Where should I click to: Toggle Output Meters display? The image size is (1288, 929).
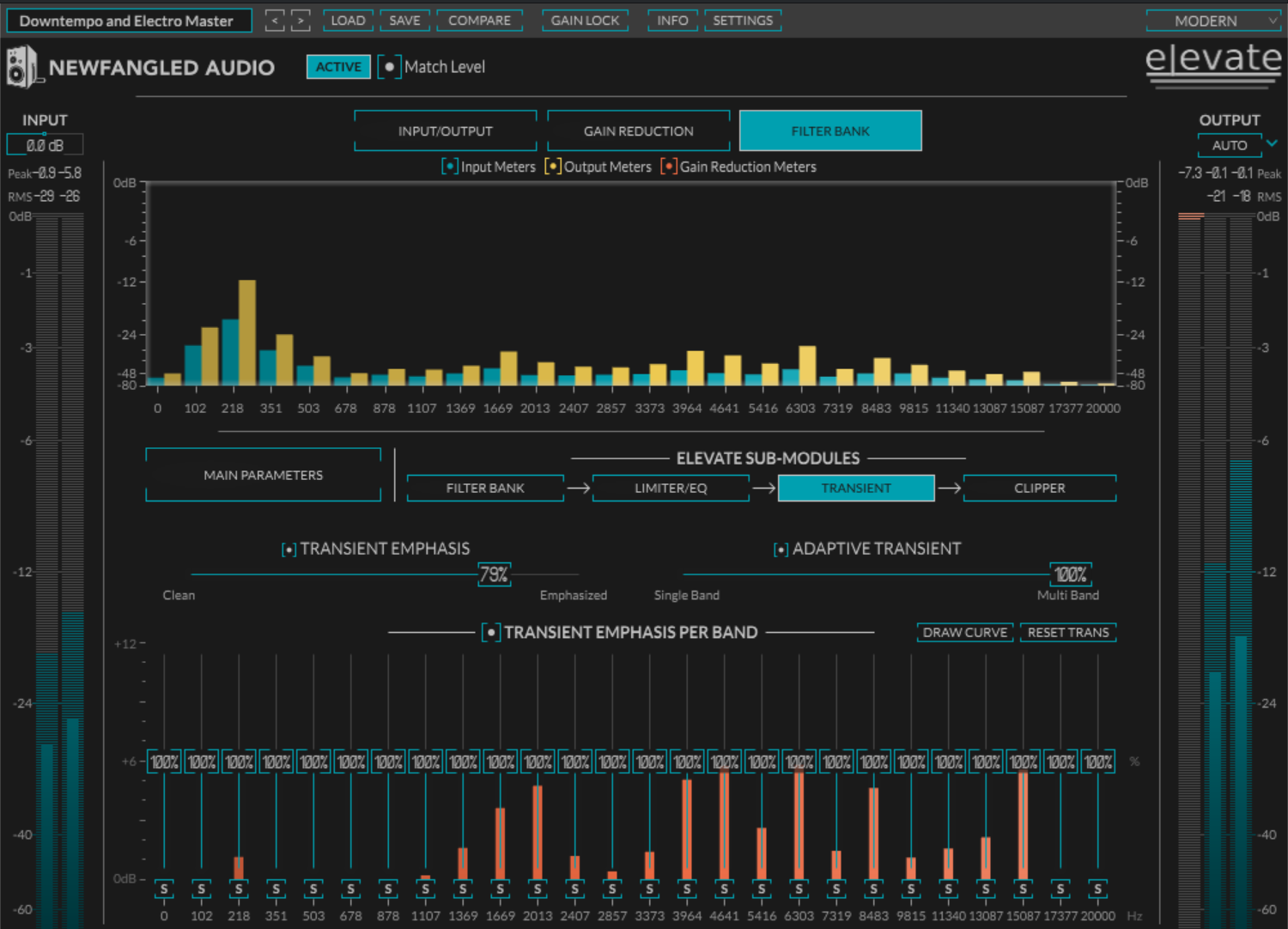coord(553,167)
